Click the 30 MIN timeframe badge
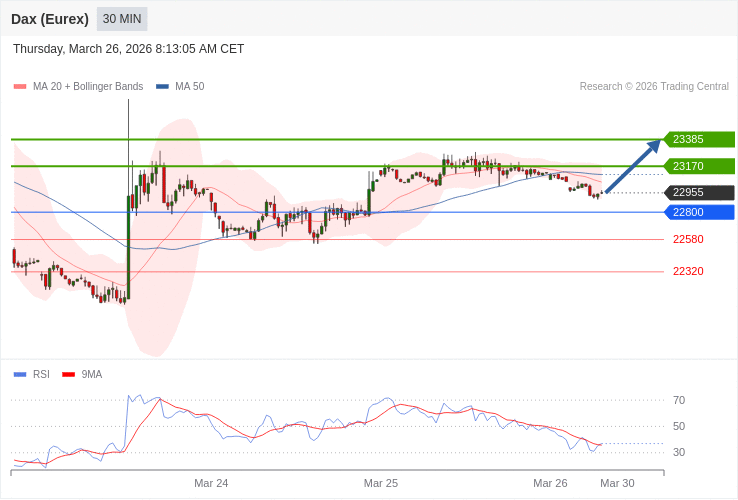 click(x=122, y=19)
